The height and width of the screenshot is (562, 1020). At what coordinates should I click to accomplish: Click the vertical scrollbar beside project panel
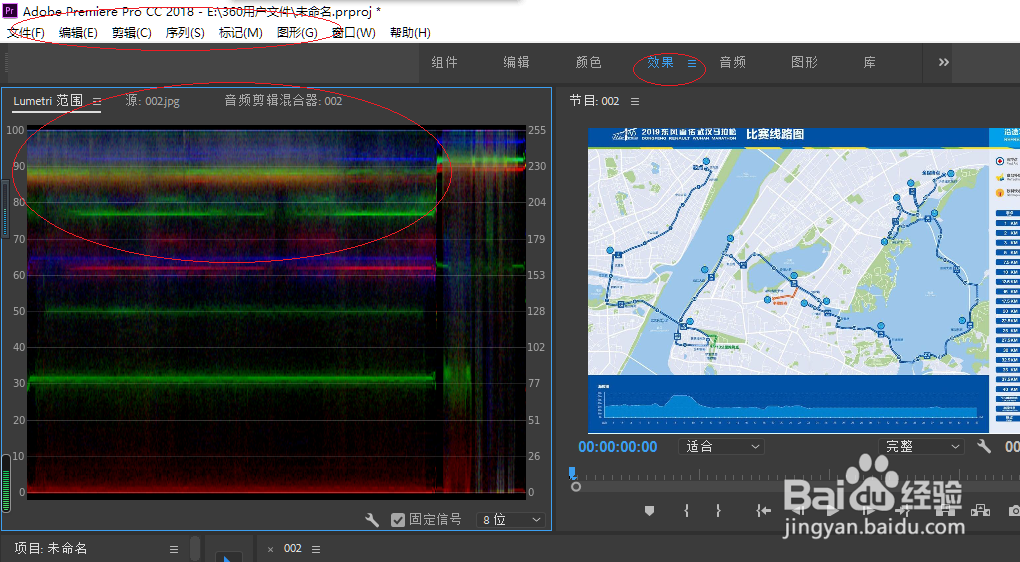(x=195, y=549)
